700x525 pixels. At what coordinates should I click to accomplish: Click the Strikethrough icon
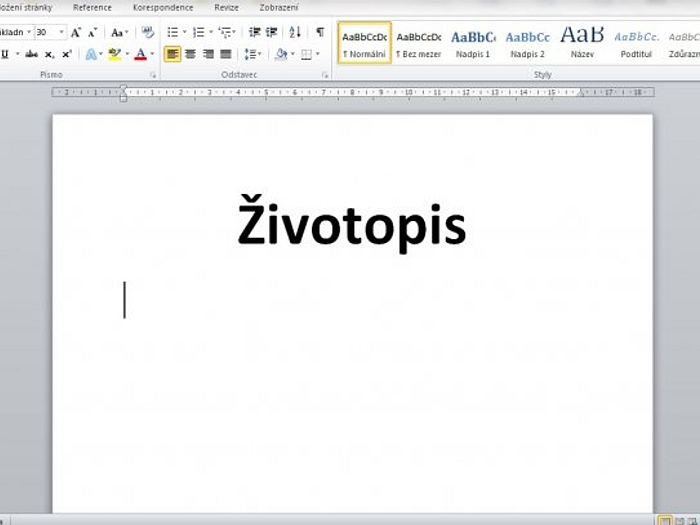32,54
